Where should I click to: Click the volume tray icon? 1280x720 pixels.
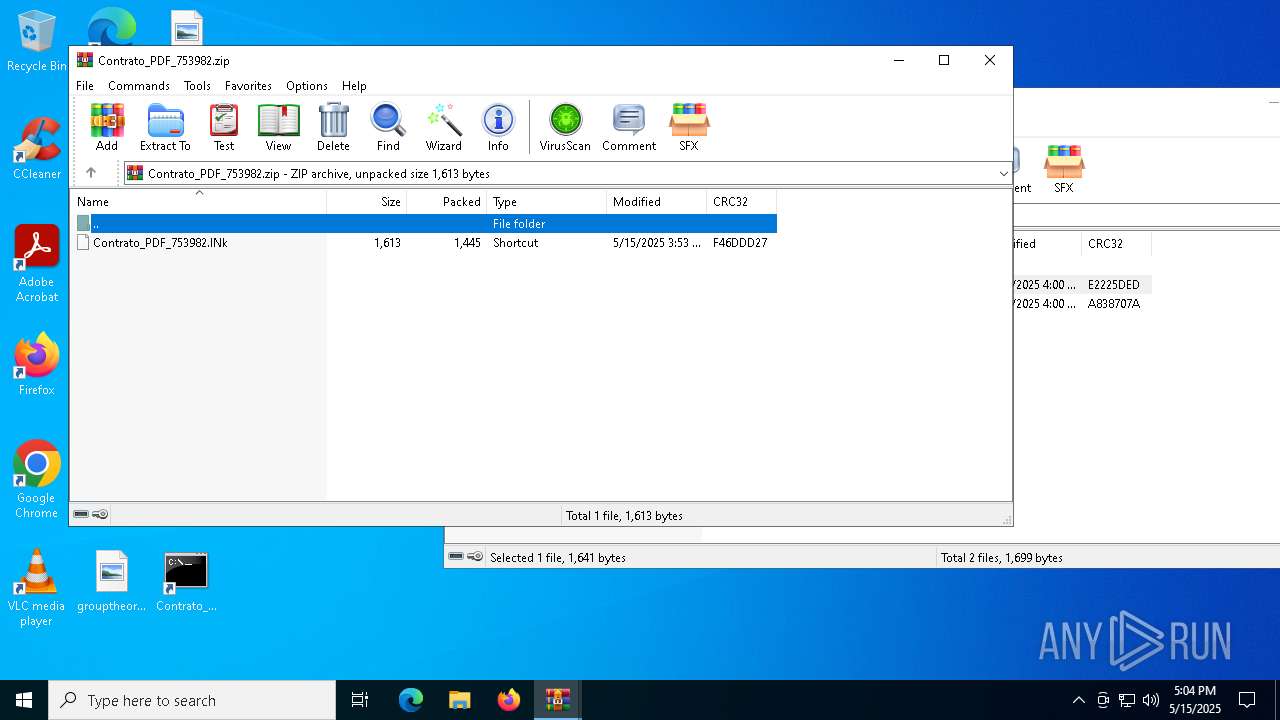[x=1150, y=700]
